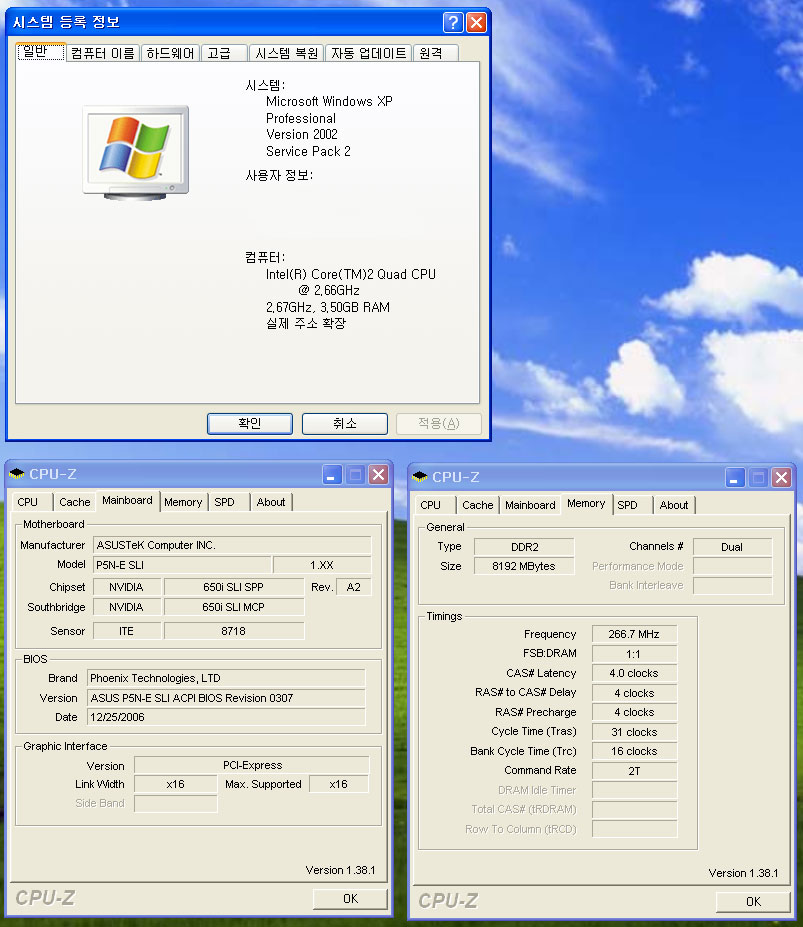Click OK in the CPU-Z Mainboard window
This screenshot has width=803, height=927.
[x=350, y=899]
